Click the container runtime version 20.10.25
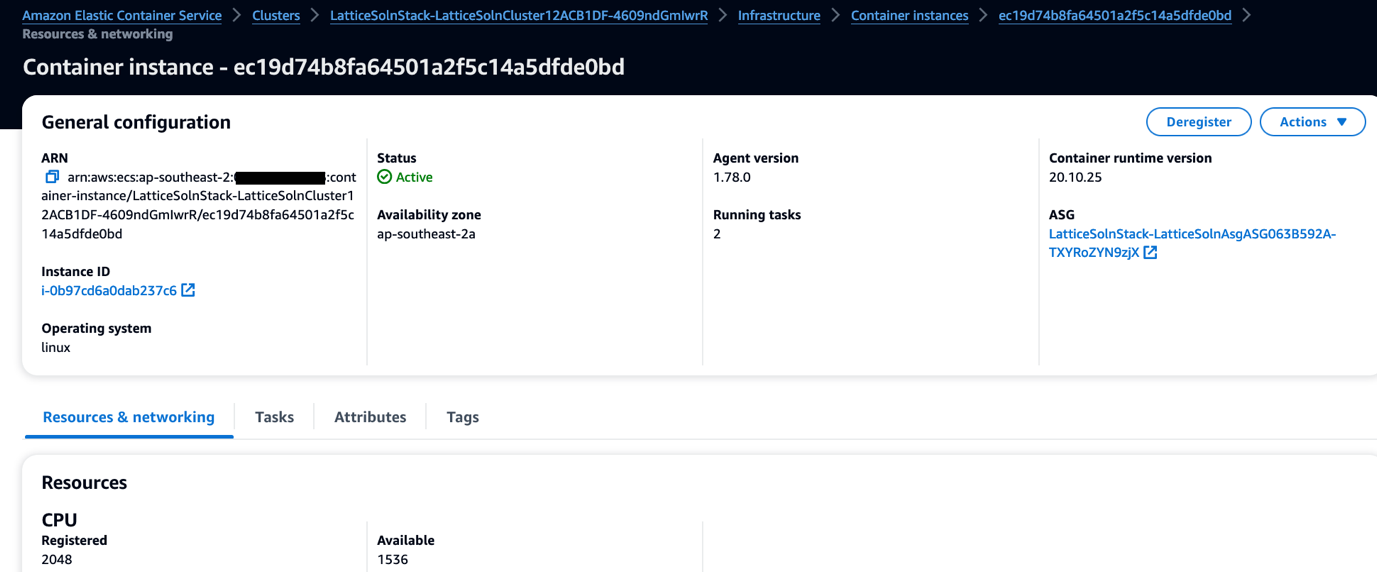This screenshot has height=572, width=1377. coord(1074,177)
